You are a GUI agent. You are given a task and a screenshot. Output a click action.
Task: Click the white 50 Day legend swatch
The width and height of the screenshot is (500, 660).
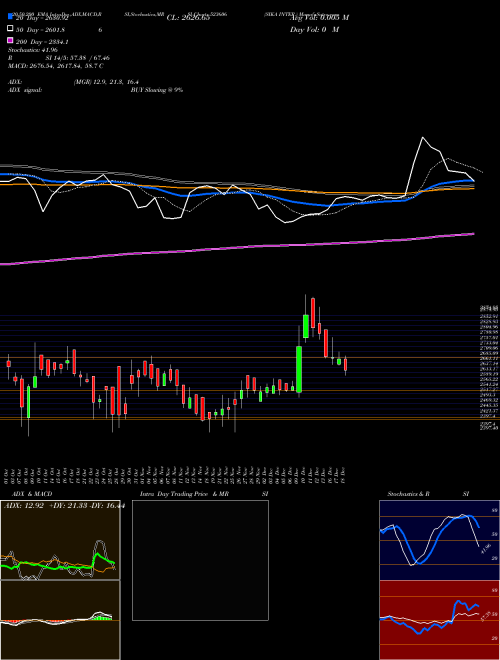pos(11,29)
